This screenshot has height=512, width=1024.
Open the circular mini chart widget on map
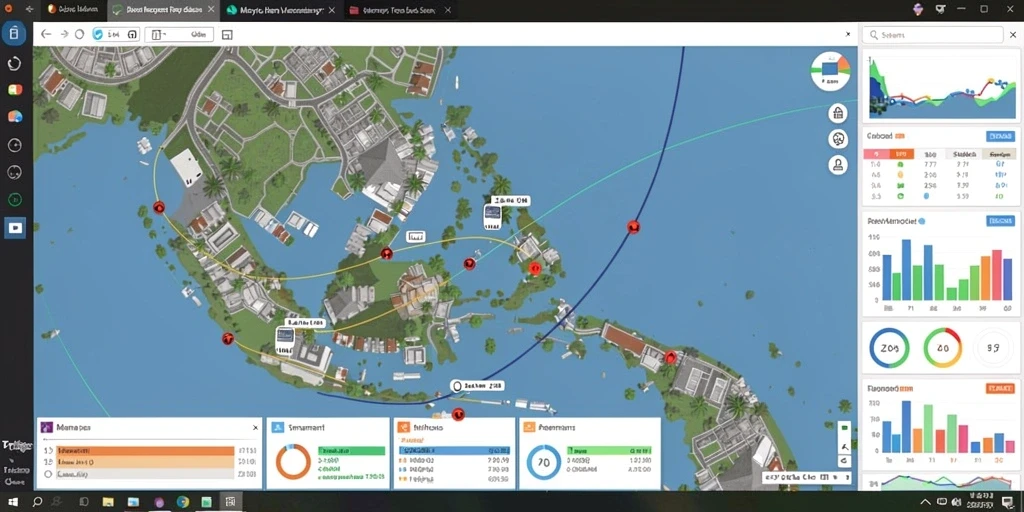pyautogui.click(x=830, y=71)
